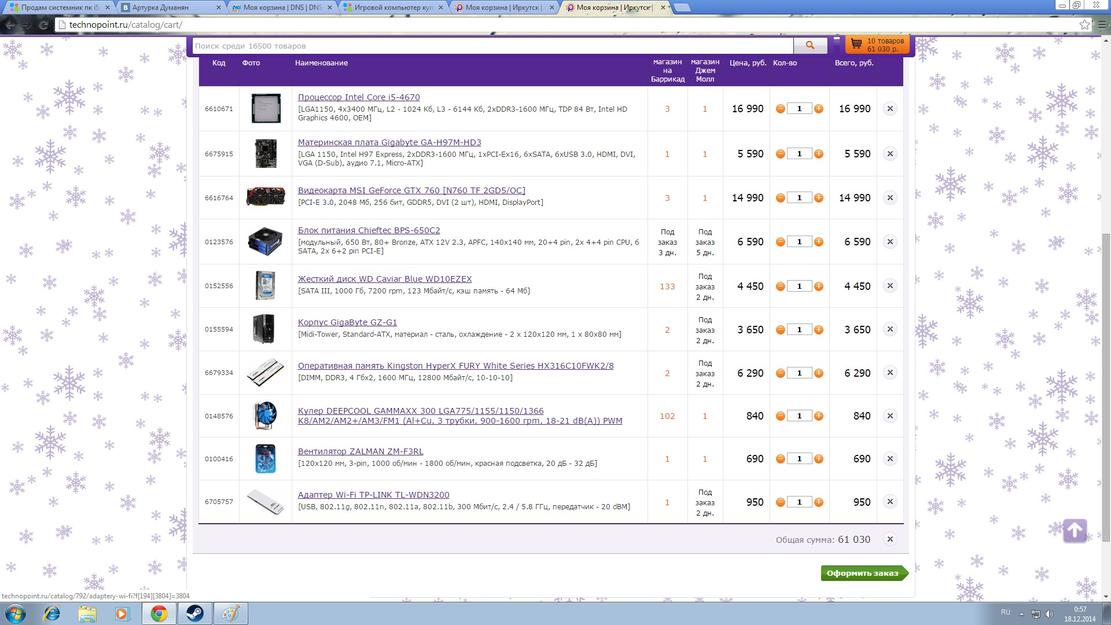The width and height of the screenshot is (1111, 625).
Task: Focus the product search field
Action: (492, 45)
